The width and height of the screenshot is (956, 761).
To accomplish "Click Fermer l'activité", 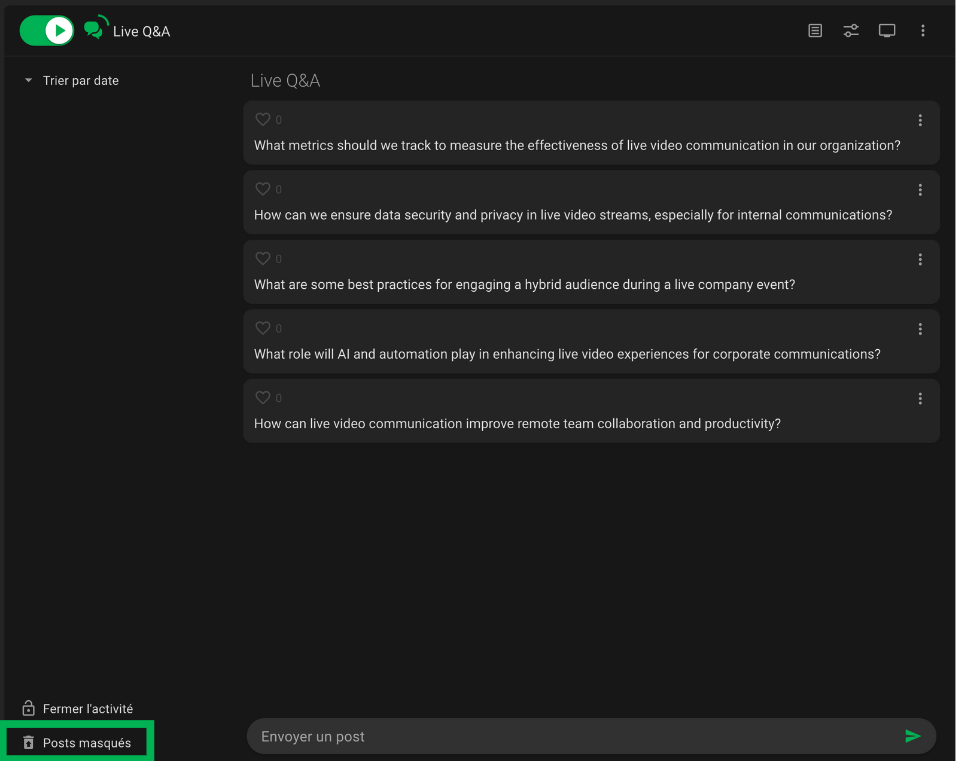I will point(78,709).
